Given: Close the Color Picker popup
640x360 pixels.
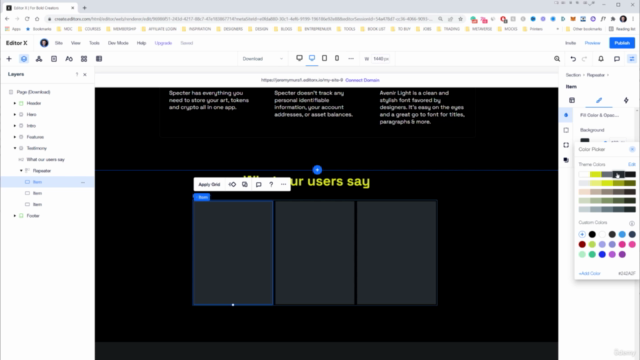Looking at the screenshot, I should tap(632, 149).
